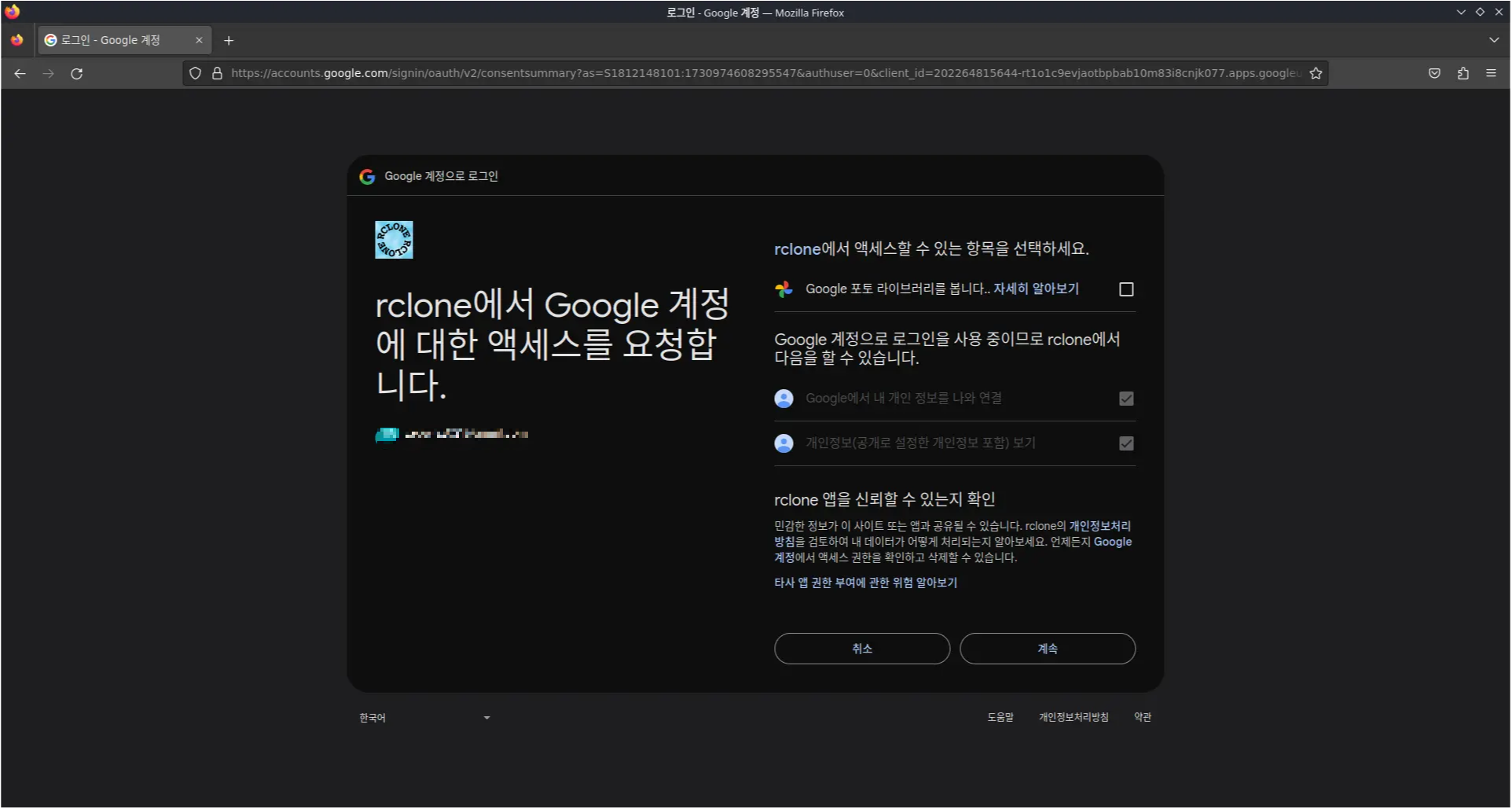Close the 로그인 - Google 계정 tab

pyautogui.click(x=199, y=40)
